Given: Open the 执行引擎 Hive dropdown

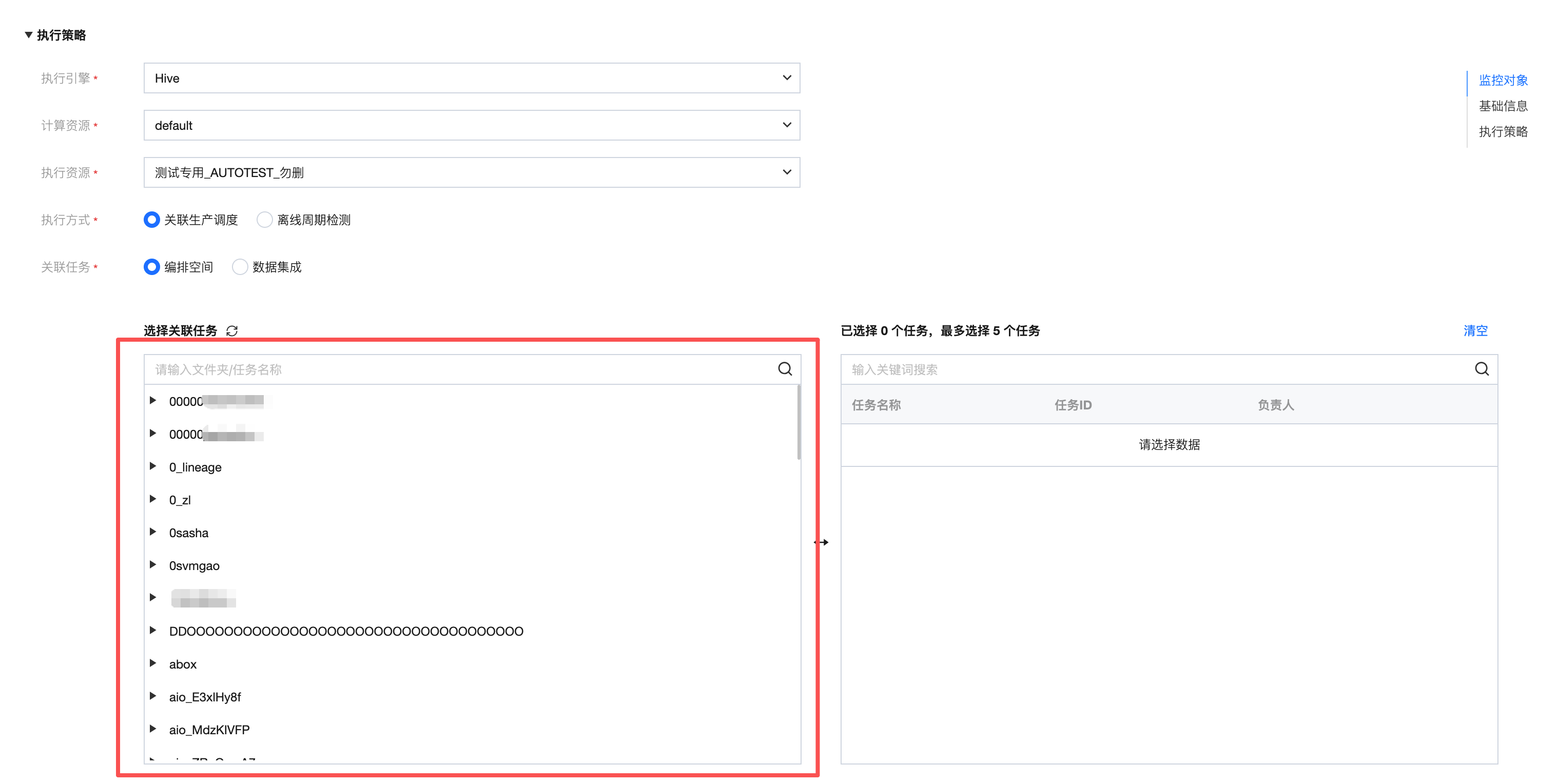Looking at the screenshot, I should 471,78.
